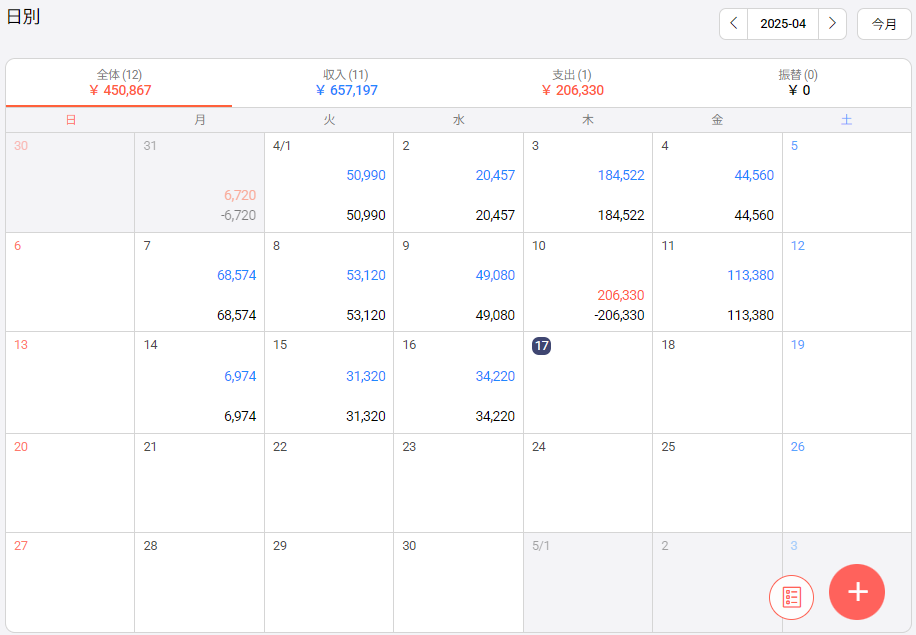This screenshot has width=916, height=635.
Task: Click the 日別 page heading
Action: [x=23, y=16]
